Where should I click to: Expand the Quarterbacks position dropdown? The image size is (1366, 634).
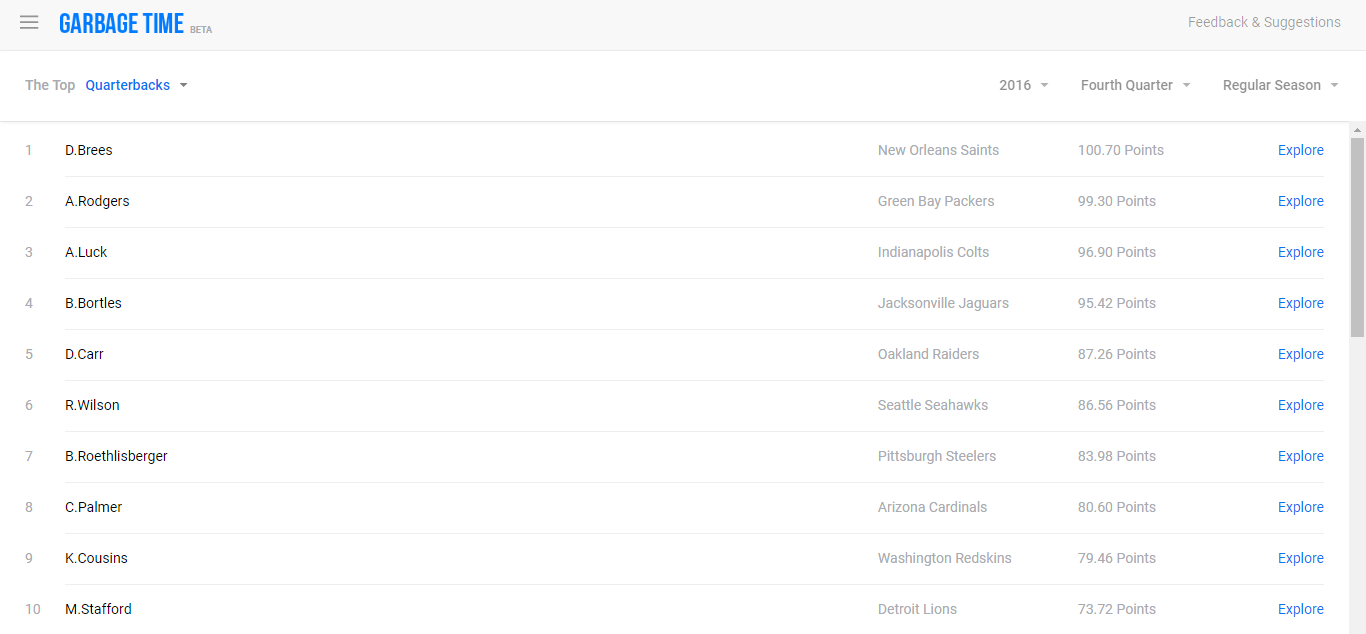(136, 85)
